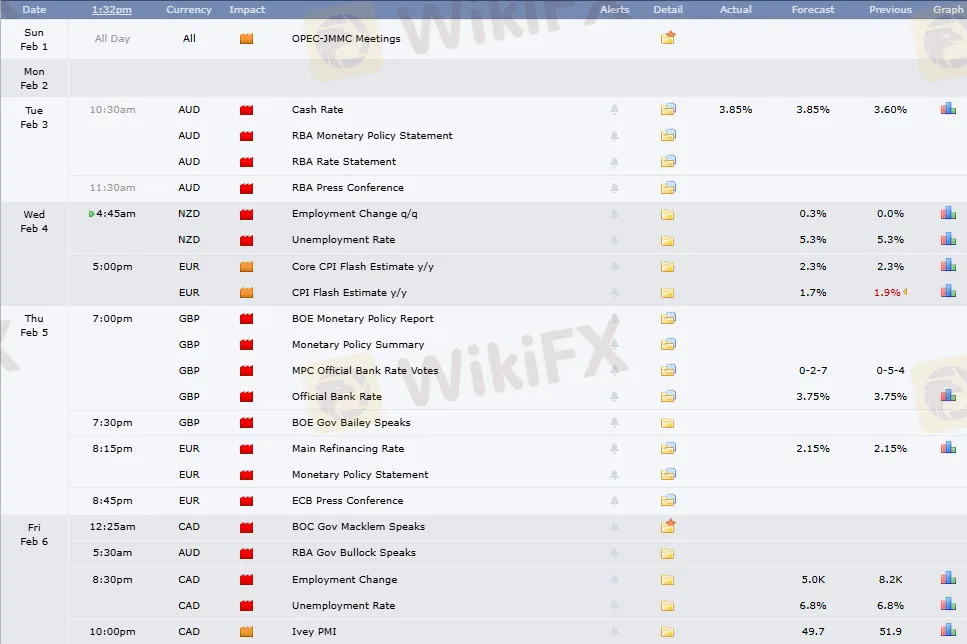This screenshot has height=644, width=967.
Task: Click the Currency column header
Action: pos(189,10)
